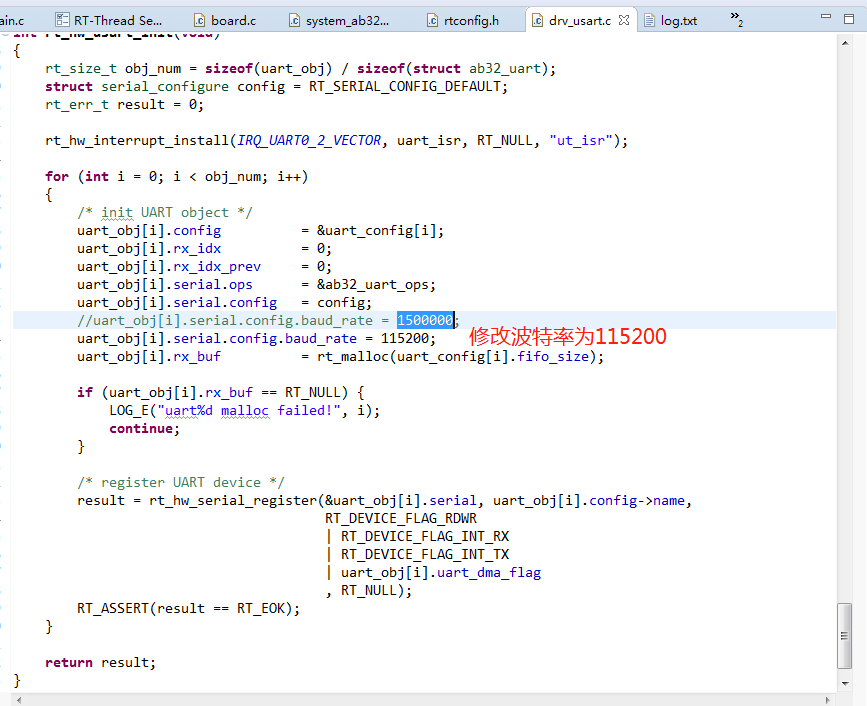The width and height of the screenshot is (867, 706).
Task: Click the config->name argument
Action: 637,500
